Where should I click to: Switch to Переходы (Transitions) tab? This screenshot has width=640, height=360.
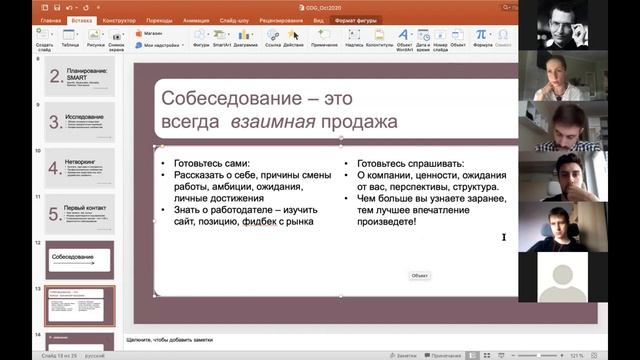pyautogui.click(x=159, y=20)
